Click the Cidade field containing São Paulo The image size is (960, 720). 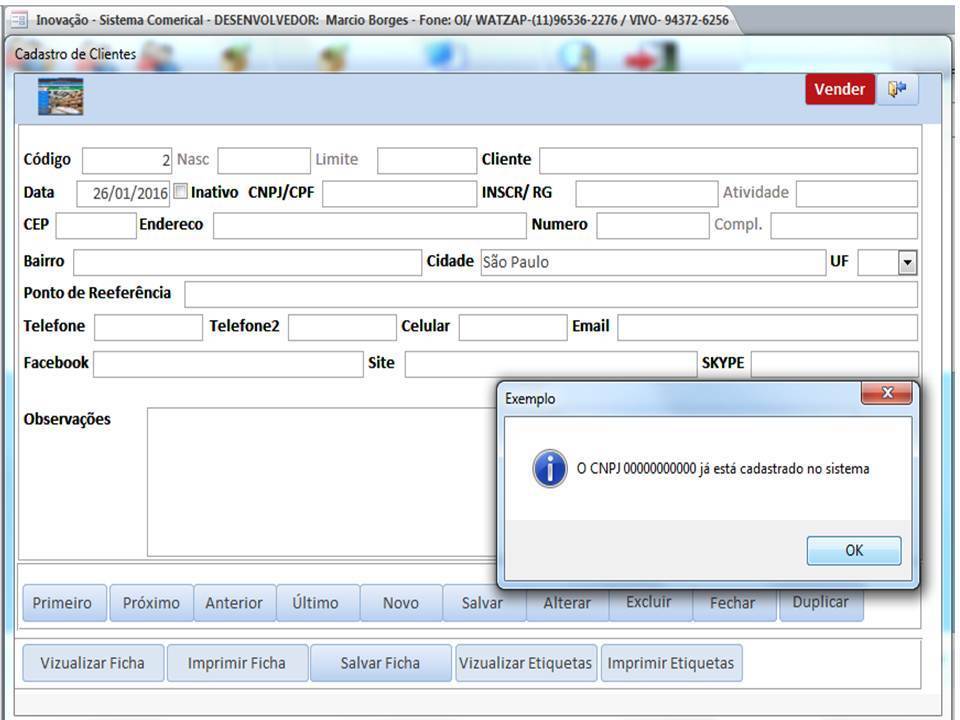[653, 263]
